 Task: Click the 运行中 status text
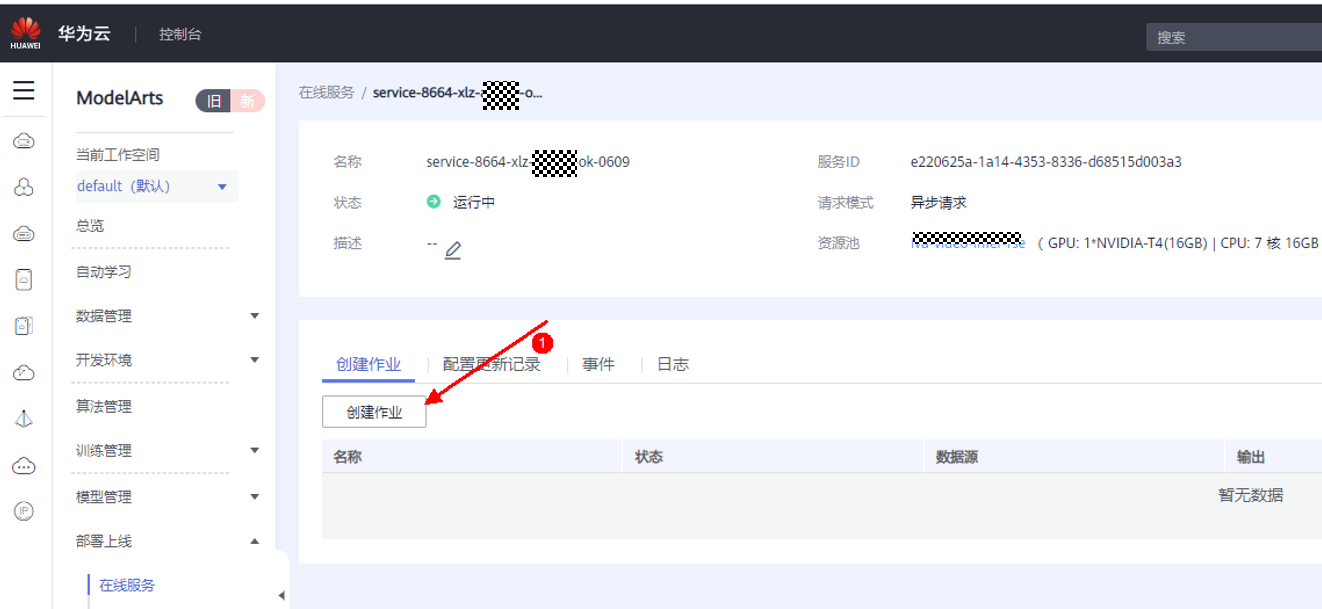coord(474,203)
